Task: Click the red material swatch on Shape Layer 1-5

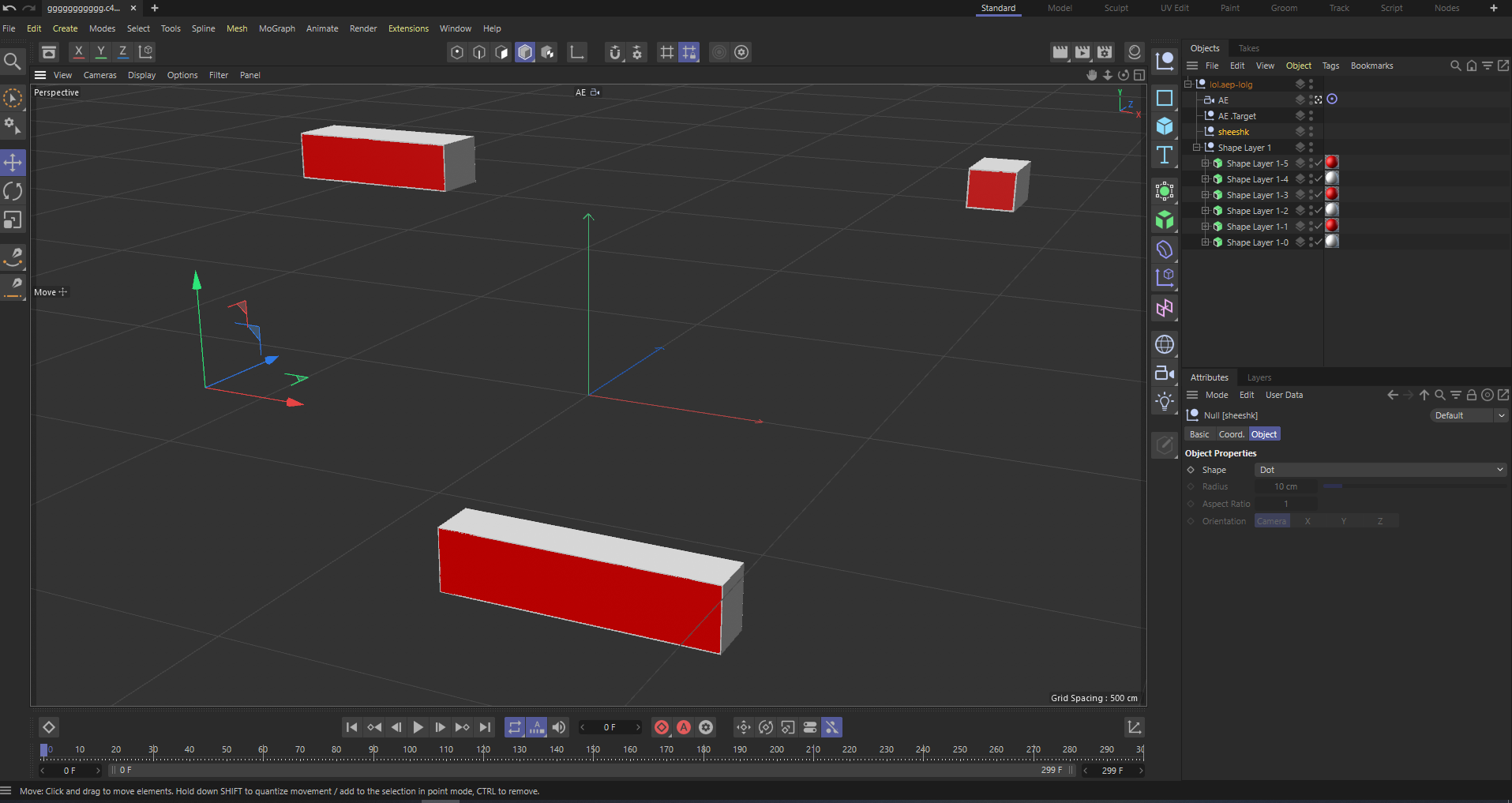Action: 1331,162
